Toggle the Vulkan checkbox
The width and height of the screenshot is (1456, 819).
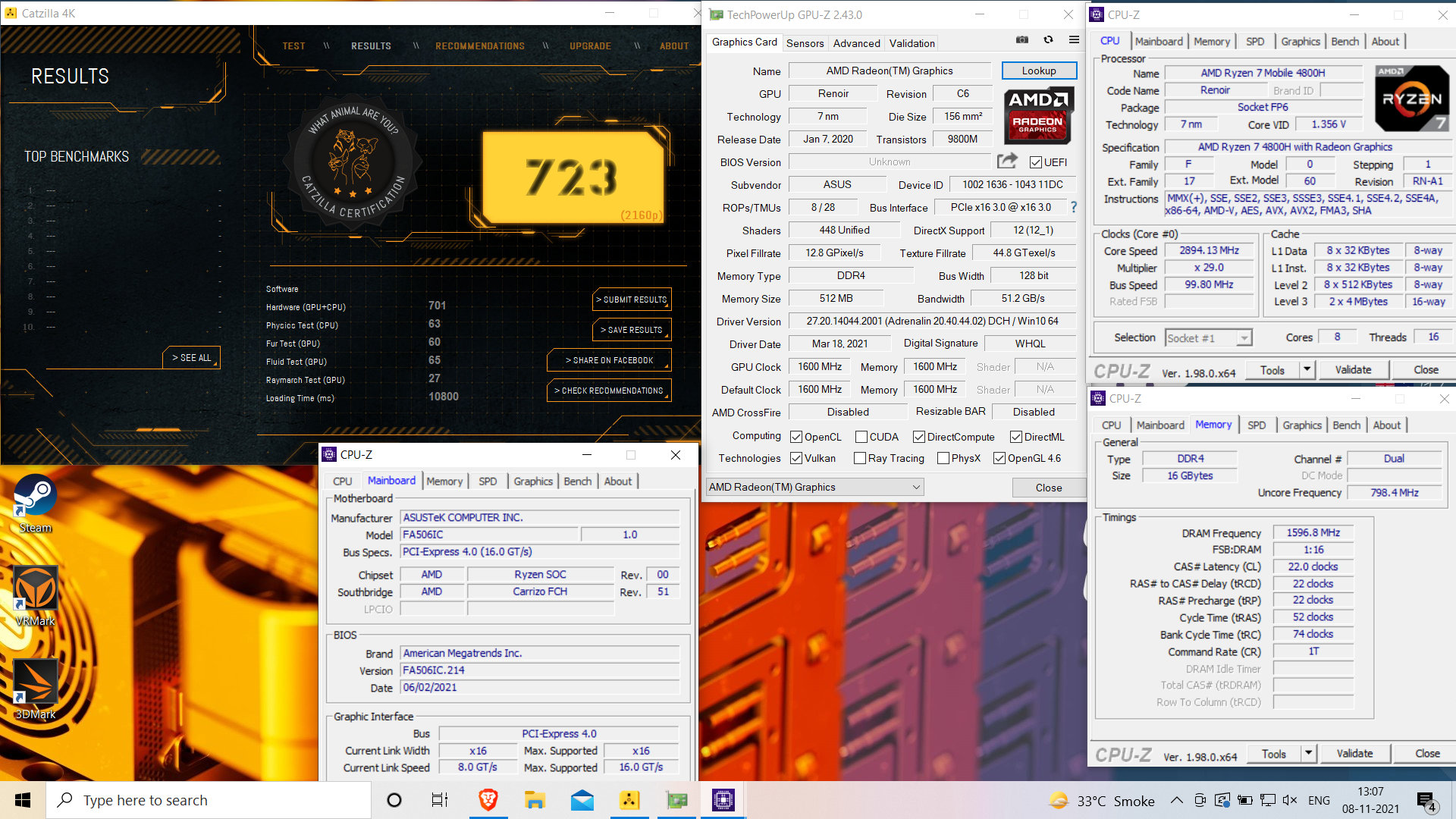click(795, 458)
